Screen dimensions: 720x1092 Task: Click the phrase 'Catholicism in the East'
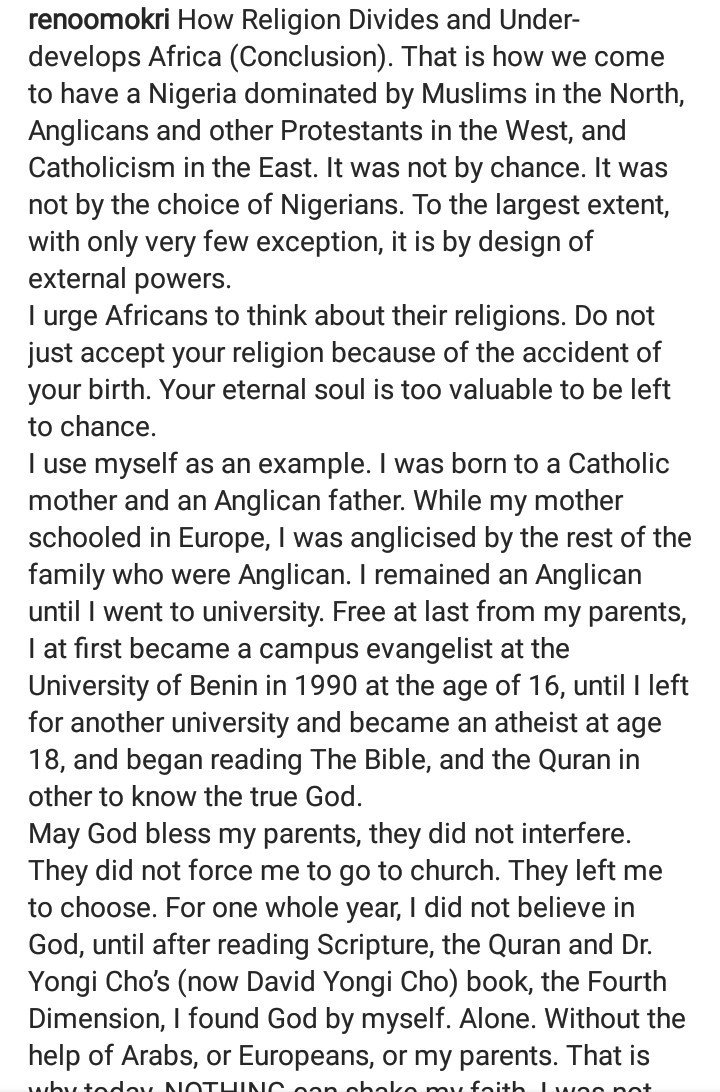tap(170, 168)
